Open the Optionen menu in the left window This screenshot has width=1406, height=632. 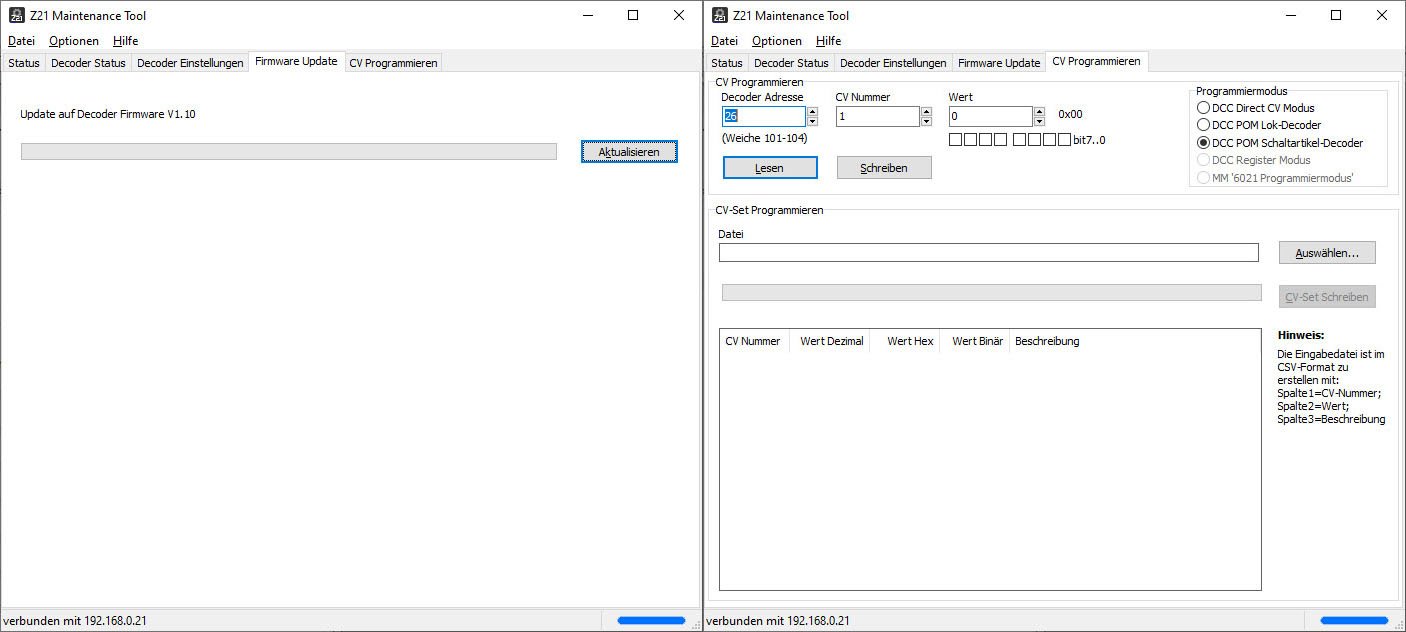(74, 41)
